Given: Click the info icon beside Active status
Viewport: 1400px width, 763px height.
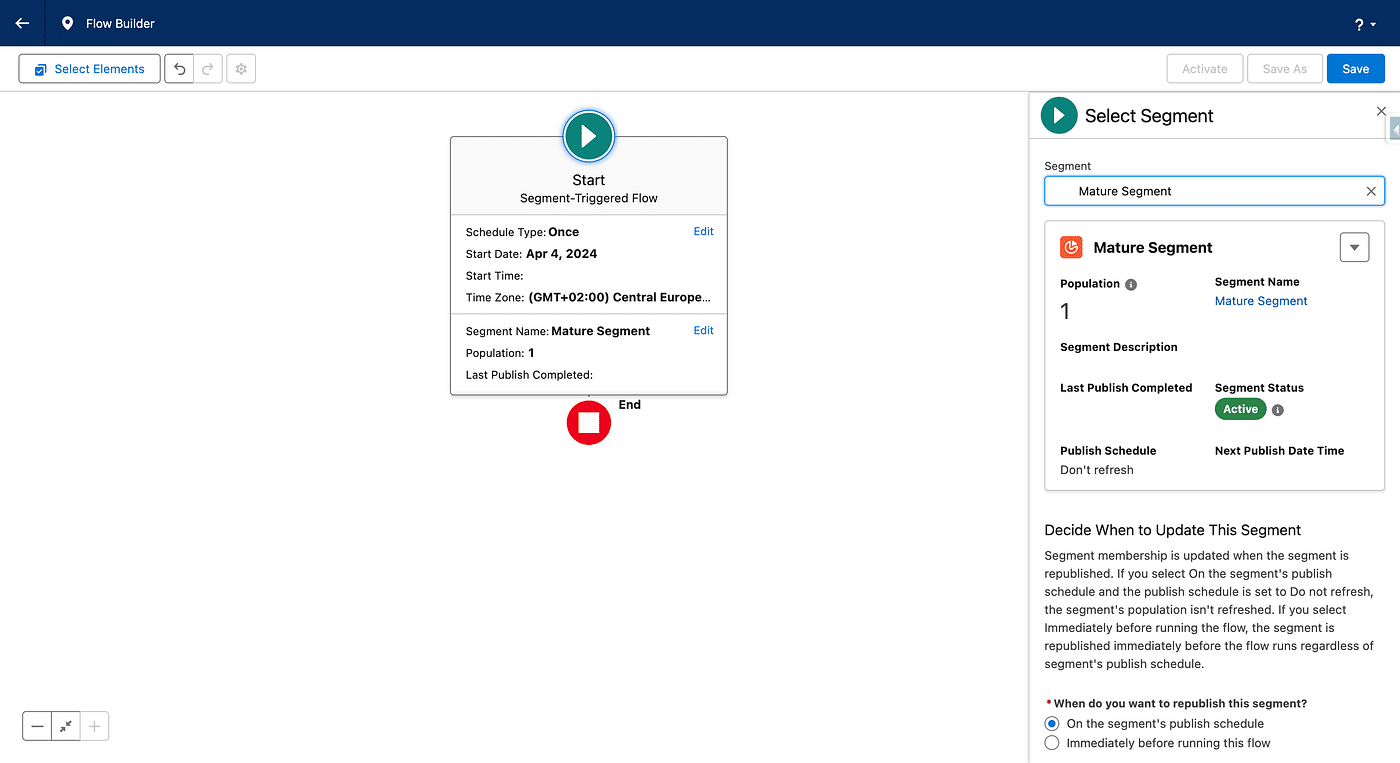Looking at the screenshot, I should pyautogui.click(x=1278, y=410).
